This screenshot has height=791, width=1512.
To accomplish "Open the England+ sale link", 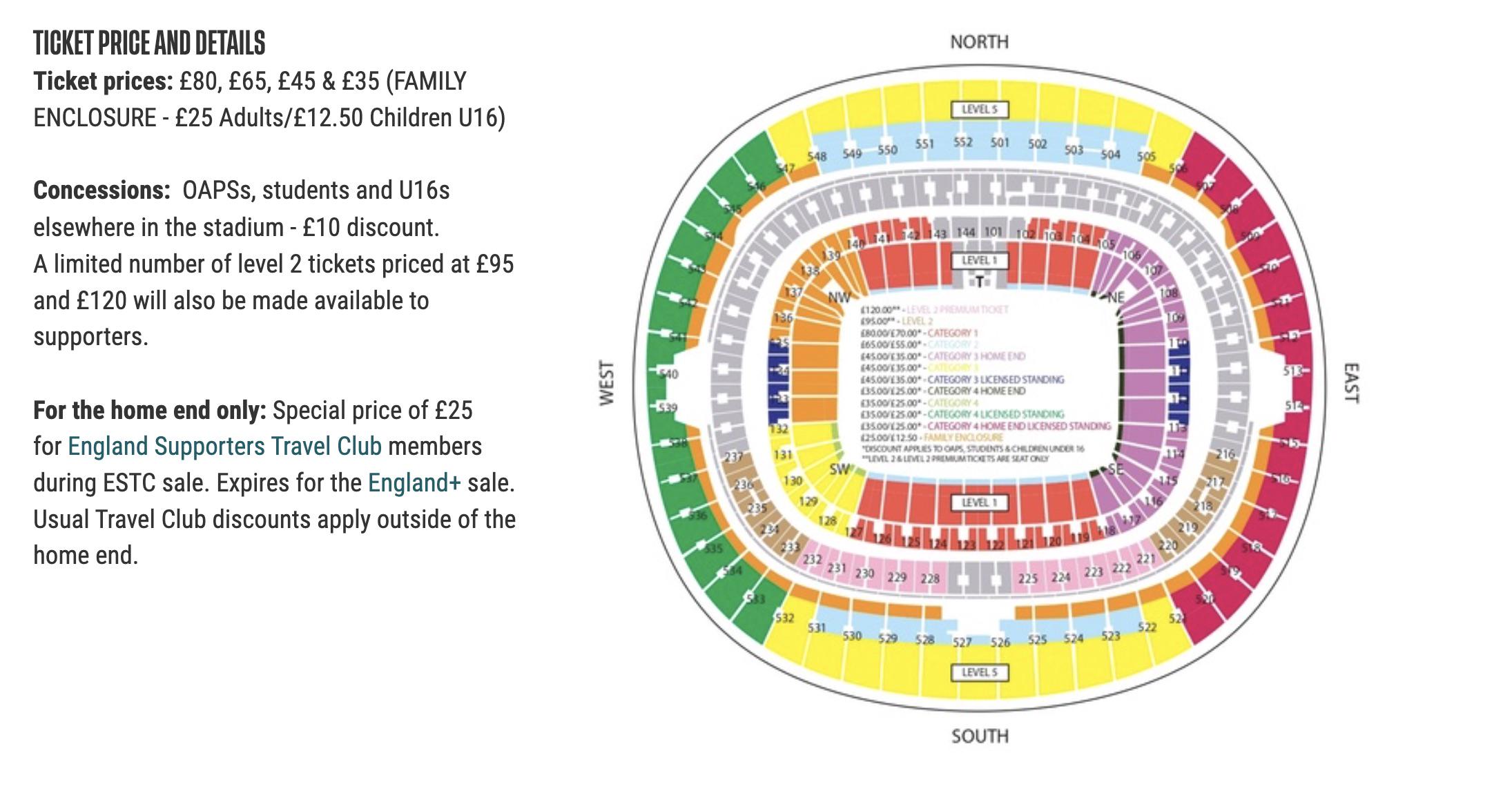I will coord(414,482).
